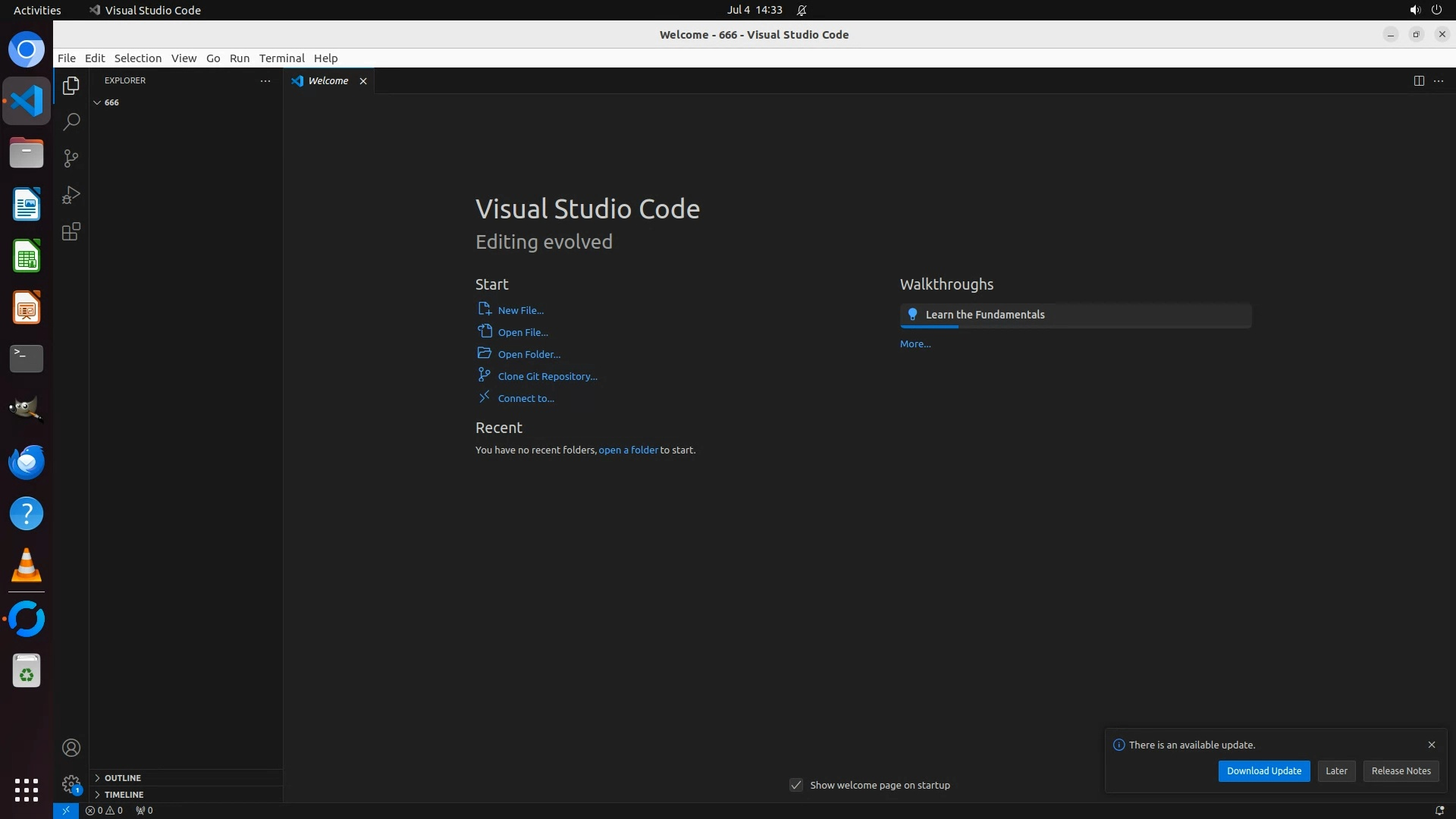Collapse the 666 folder in Explorer
Image resolution: width=1456 pixels, height=819 pixels.
(98, 102)
